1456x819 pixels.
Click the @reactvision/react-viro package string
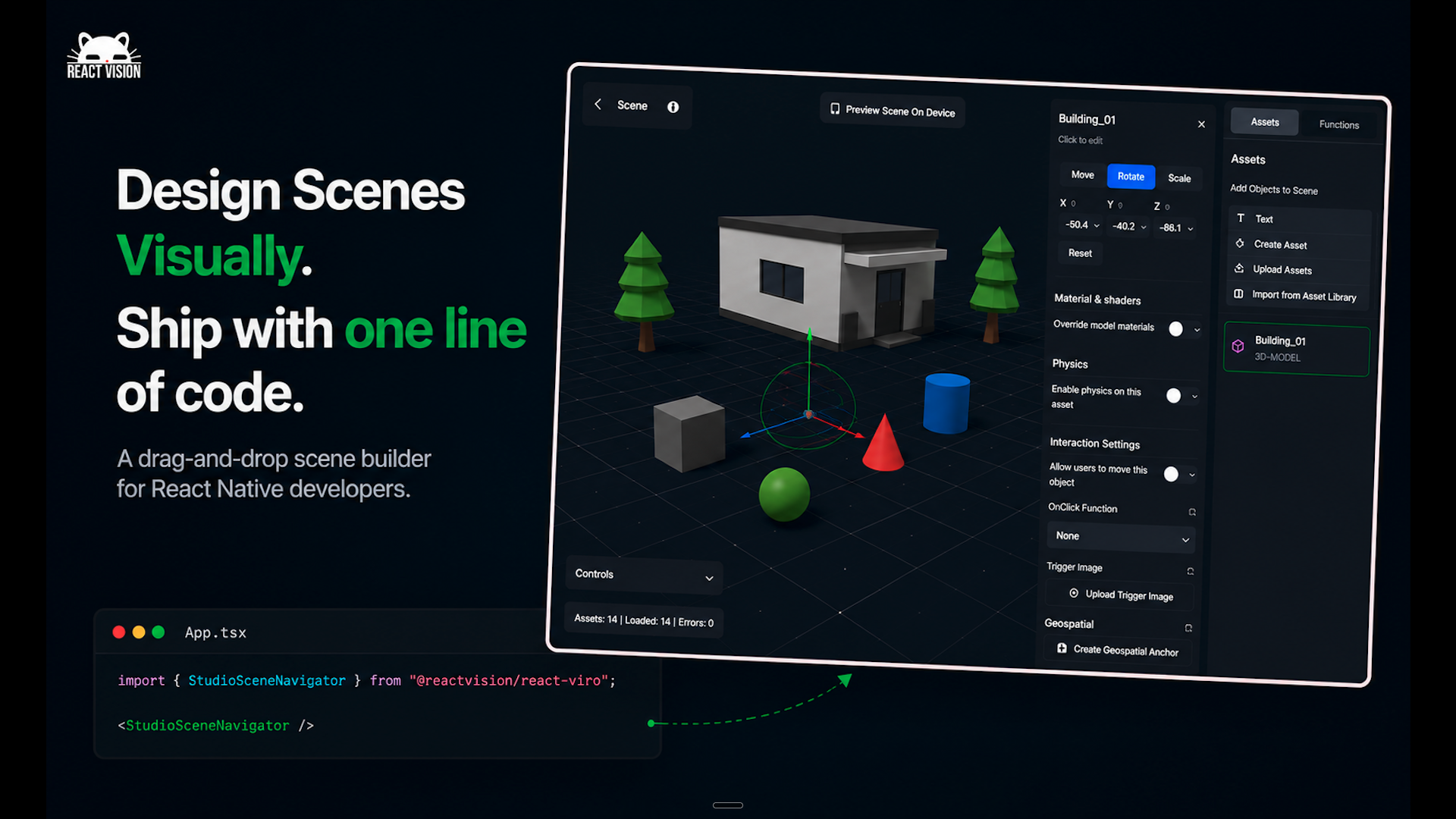pos(509,681)
